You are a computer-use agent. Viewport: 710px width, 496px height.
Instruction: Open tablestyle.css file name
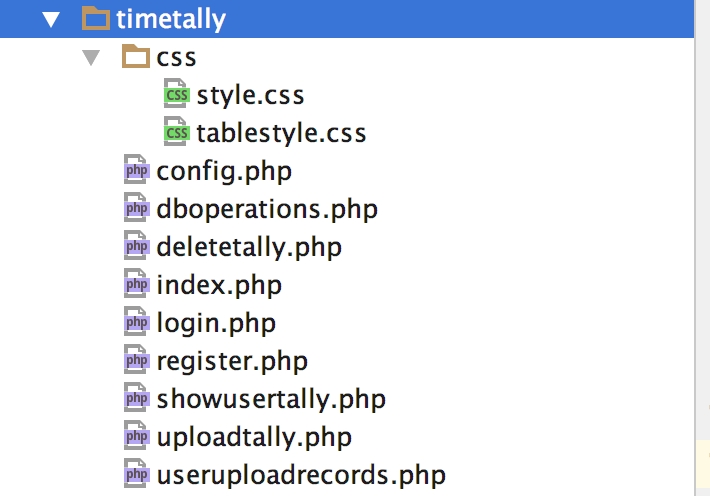tap(281, 133)
